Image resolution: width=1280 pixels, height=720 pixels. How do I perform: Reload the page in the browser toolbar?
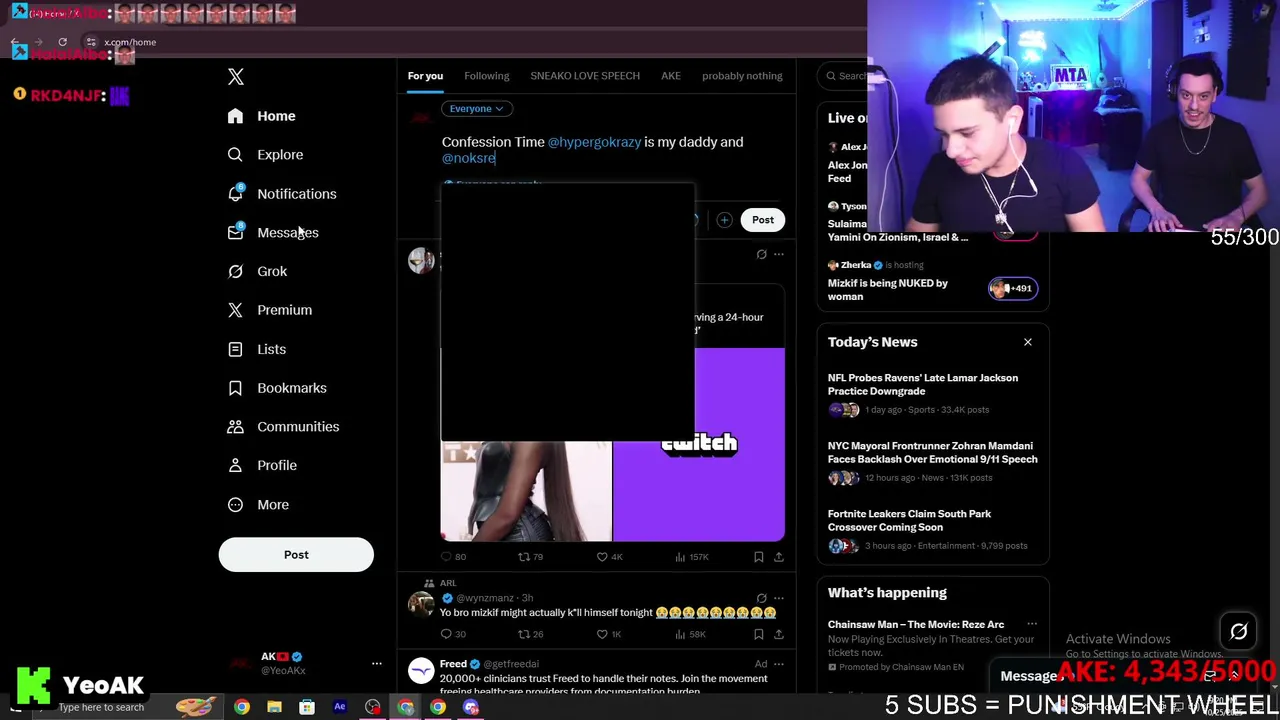62,42
